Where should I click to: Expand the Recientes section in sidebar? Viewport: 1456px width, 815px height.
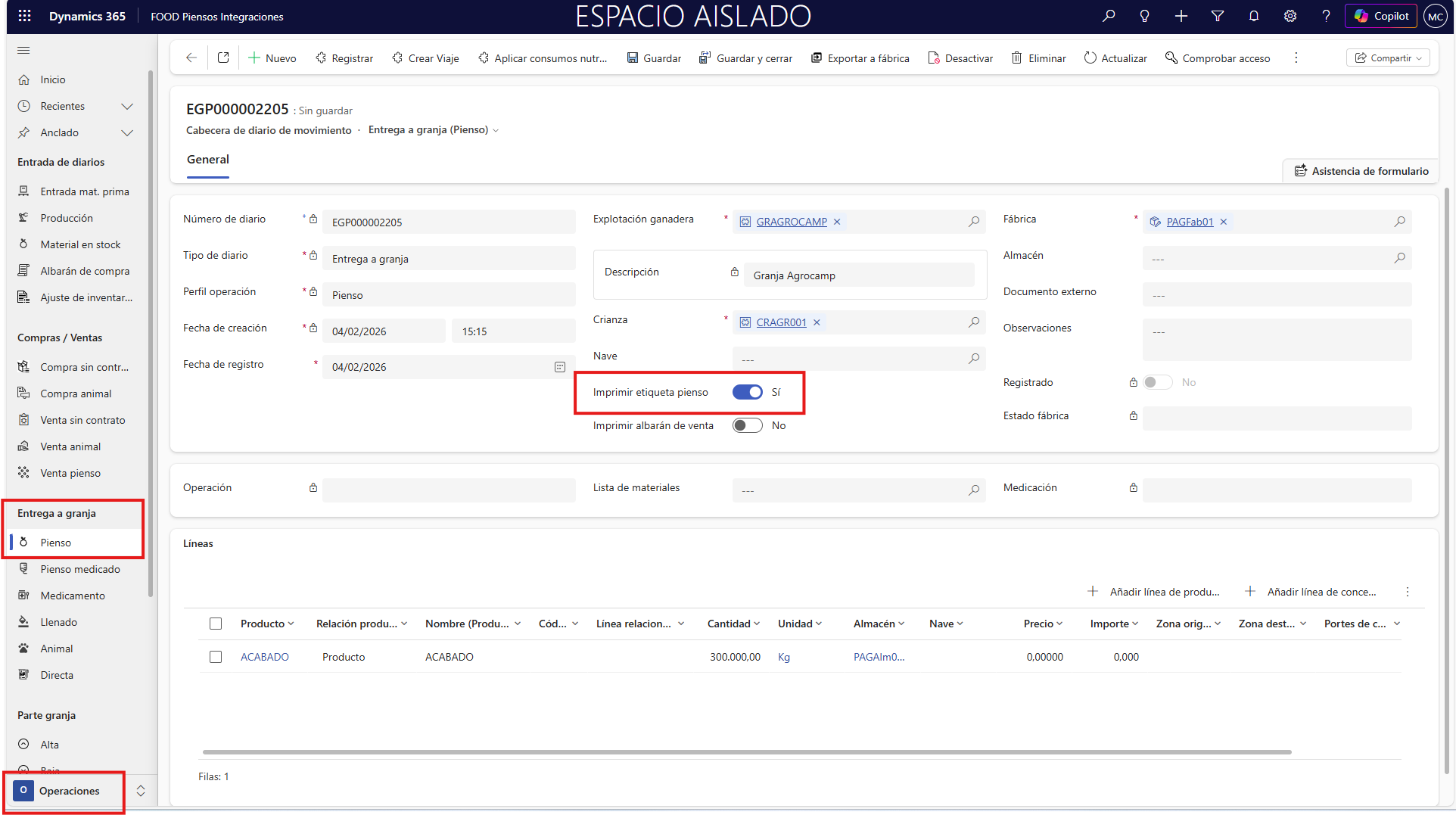127,106
